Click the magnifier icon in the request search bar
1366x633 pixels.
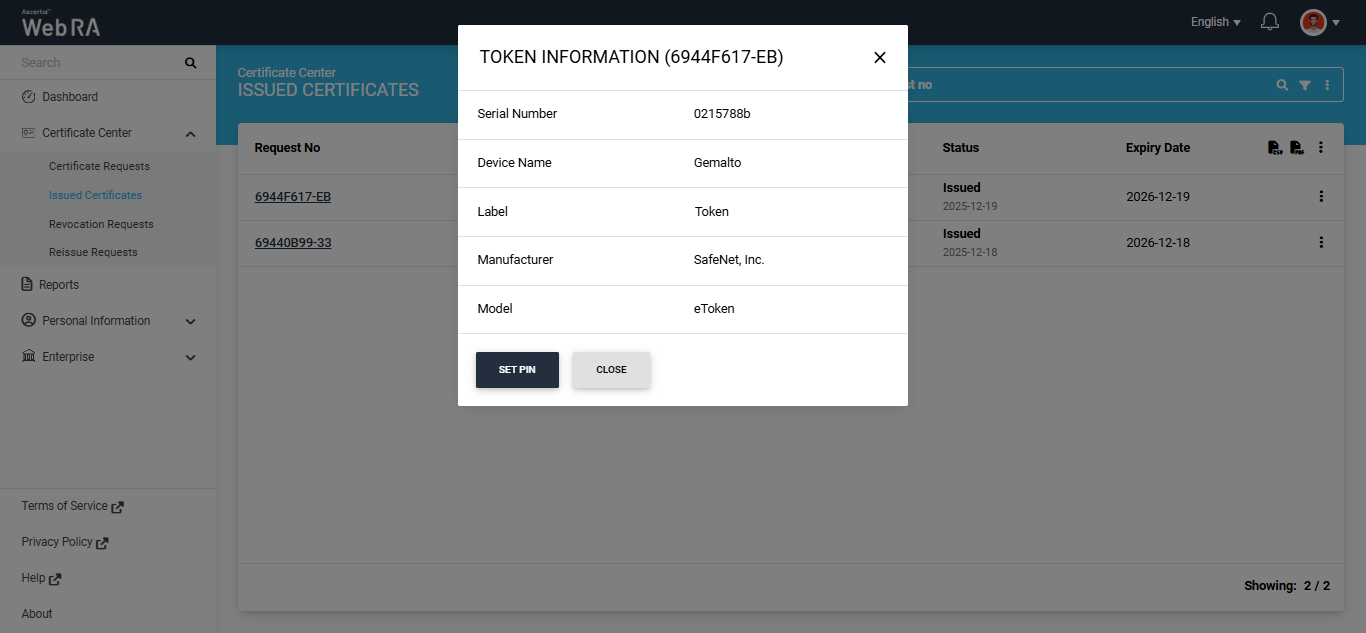[x=1282, y=86]
